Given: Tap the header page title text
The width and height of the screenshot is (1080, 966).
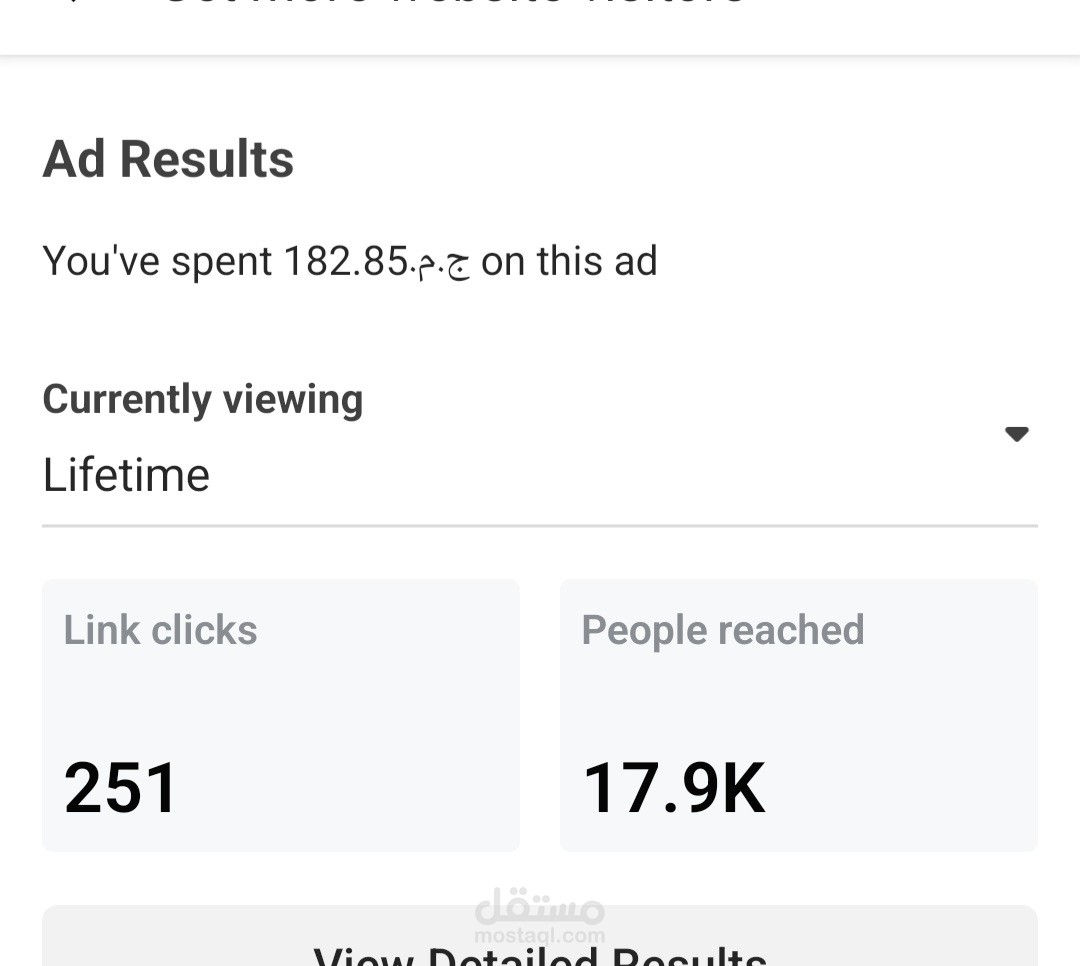Looking at the screenshot, I should 450,4.
